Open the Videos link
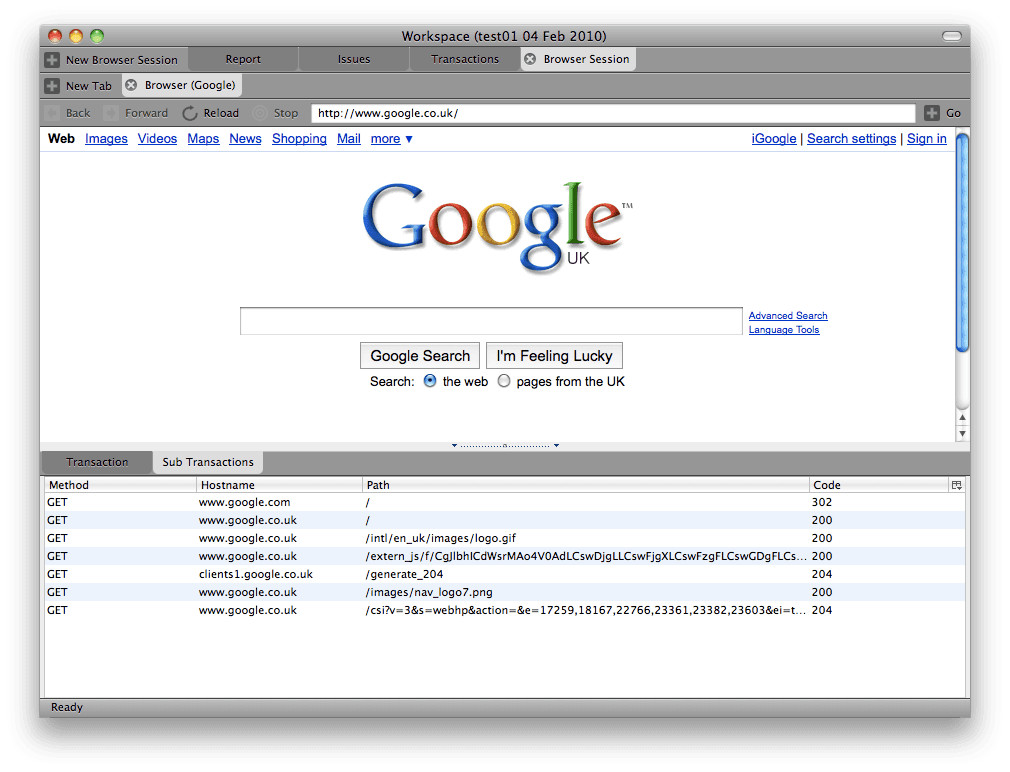This screenshot has height=772, width=1010. tap(157, 138)
